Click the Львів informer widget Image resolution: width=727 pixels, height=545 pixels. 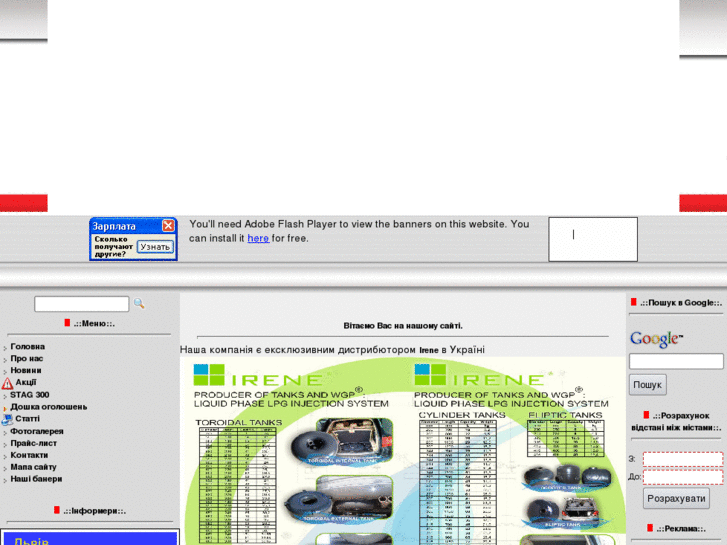[x=90, y=538]
